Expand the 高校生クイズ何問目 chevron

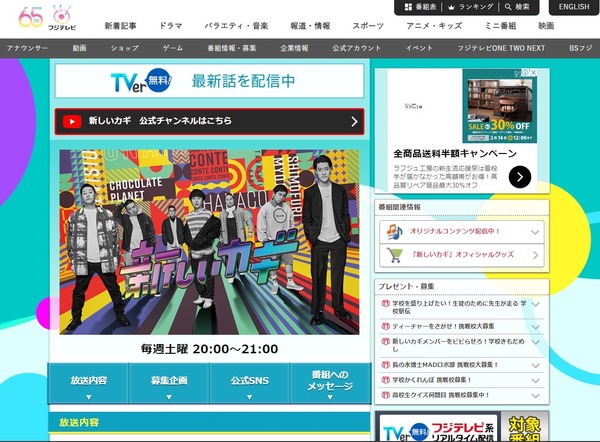point(536,396)
